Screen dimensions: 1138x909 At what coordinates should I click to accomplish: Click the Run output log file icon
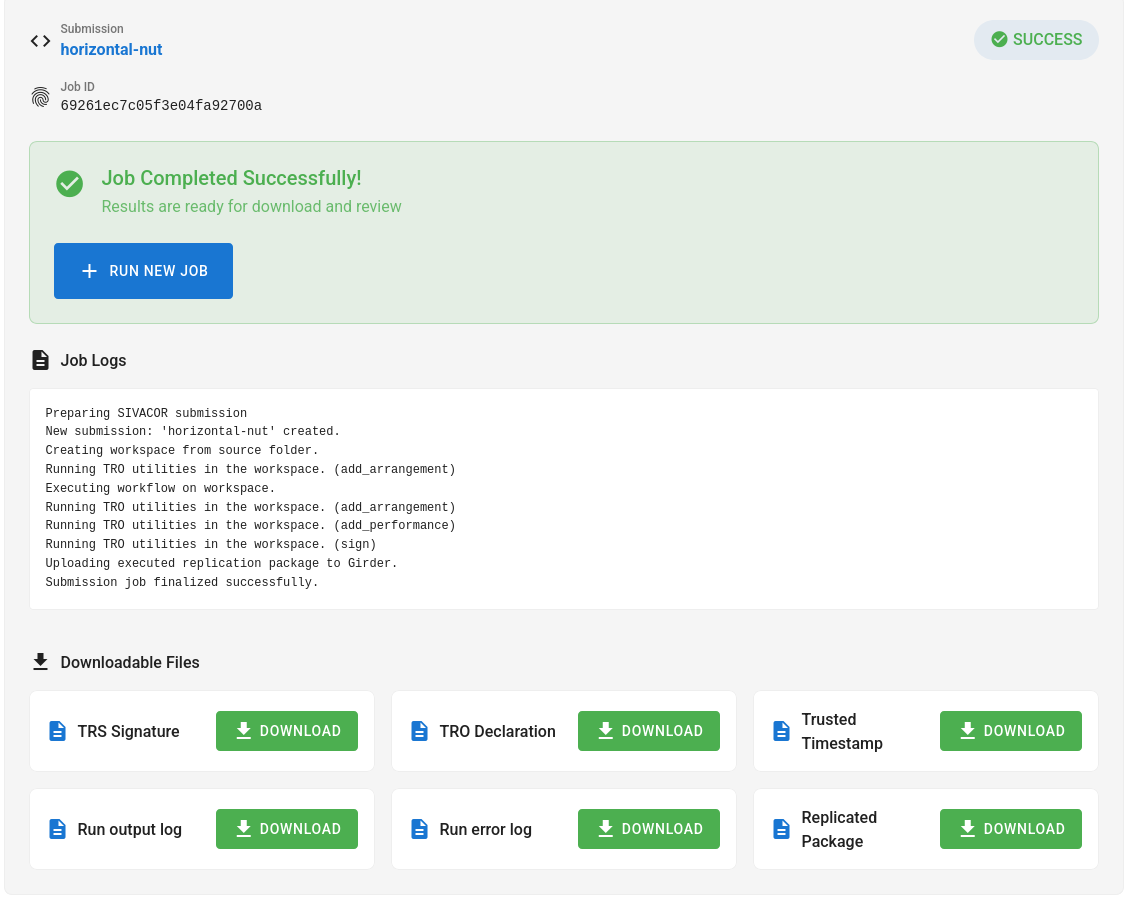point(58,829)
